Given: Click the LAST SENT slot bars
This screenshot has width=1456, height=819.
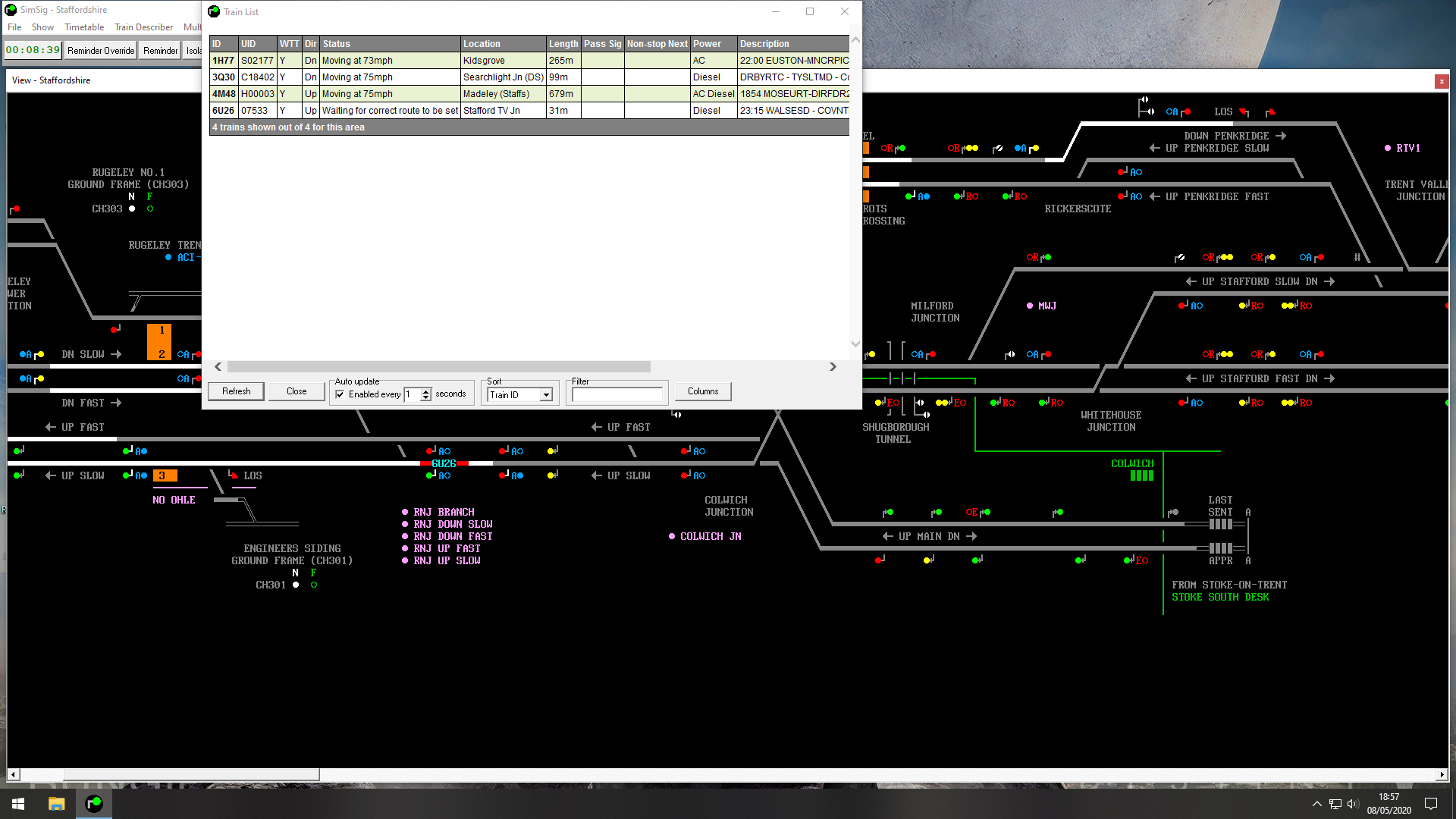Looking at the screenshot, I should coord(1221,524).
